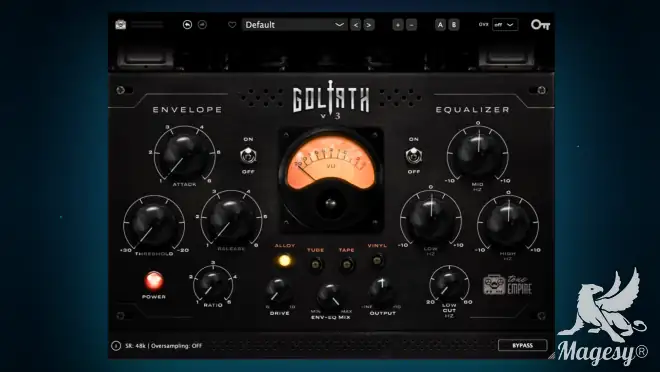660x372 pixels.
Task: Open the OVS oversampling dropdown
Action: [505, 25]
